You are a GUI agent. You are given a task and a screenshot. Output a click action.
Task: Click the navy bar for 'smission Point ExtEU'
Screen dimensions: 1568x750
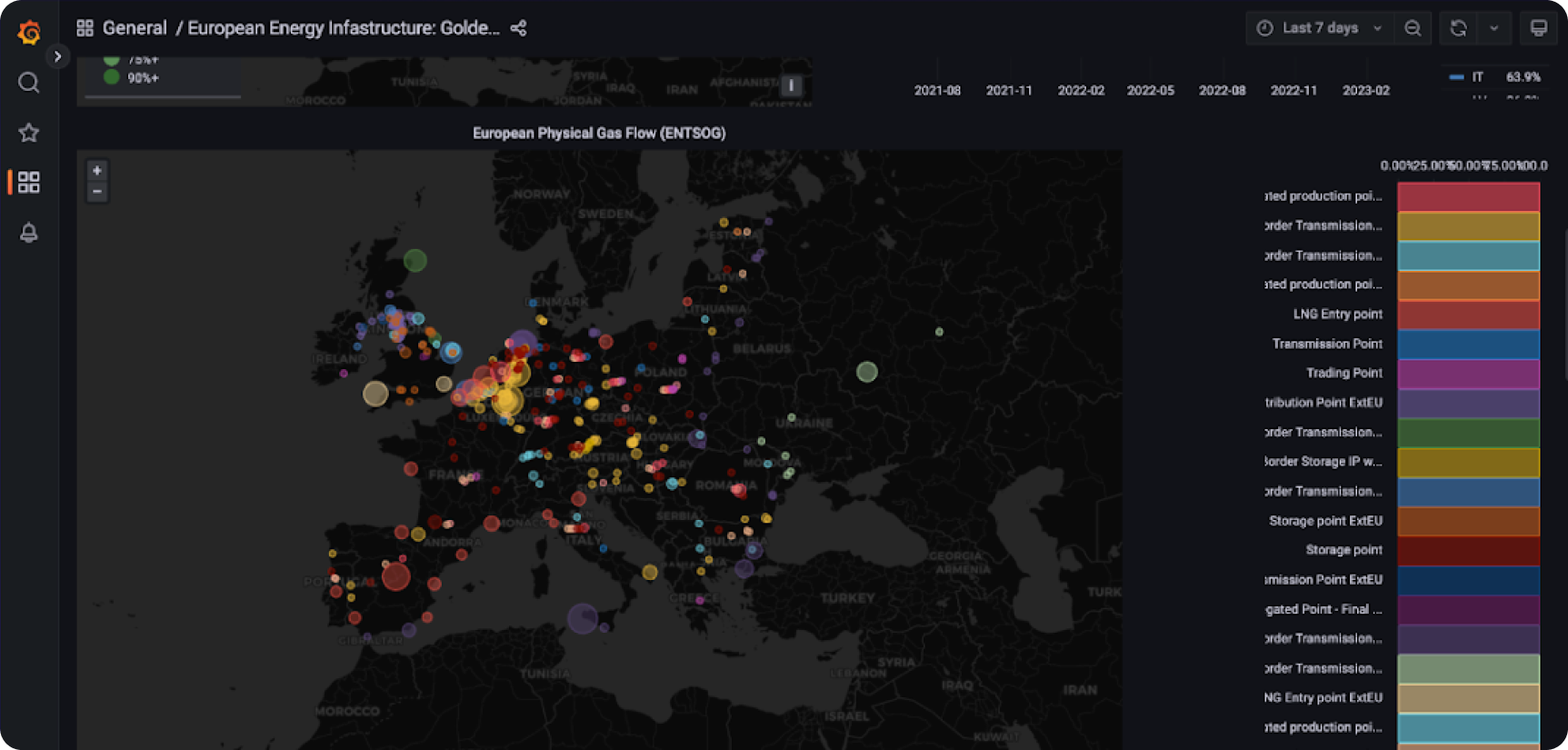coord(1468,581)
